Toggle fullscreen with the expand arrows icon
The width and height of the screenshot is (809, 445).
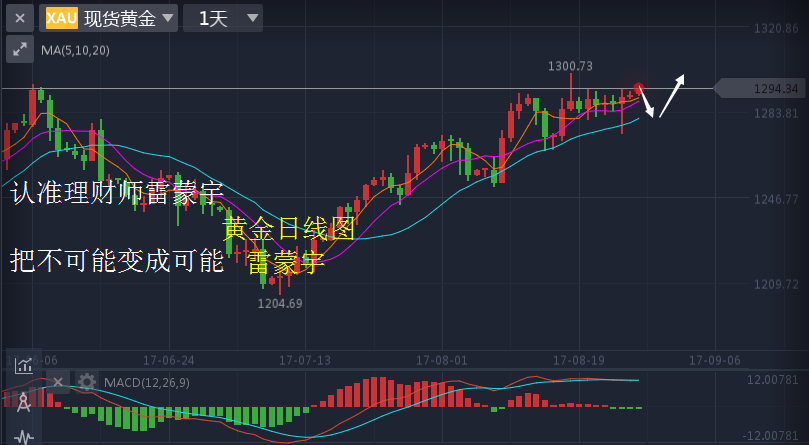20,49
